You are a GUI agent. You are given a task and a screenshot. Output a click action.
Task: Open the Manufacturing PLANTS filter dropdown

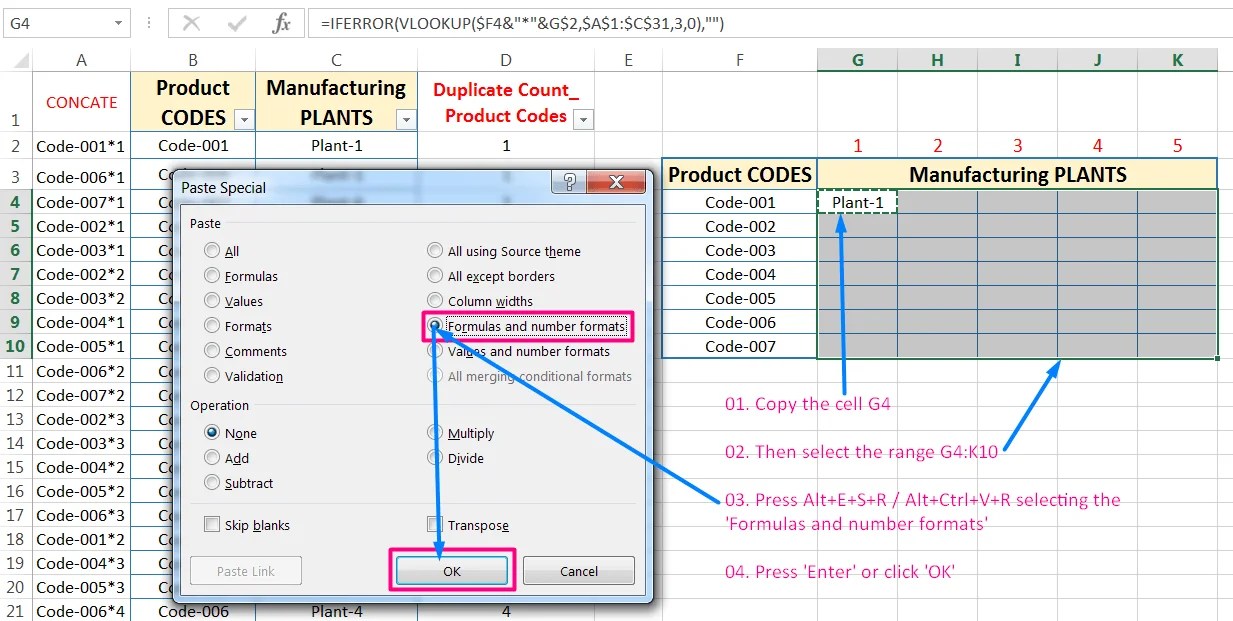coord(404,118)
